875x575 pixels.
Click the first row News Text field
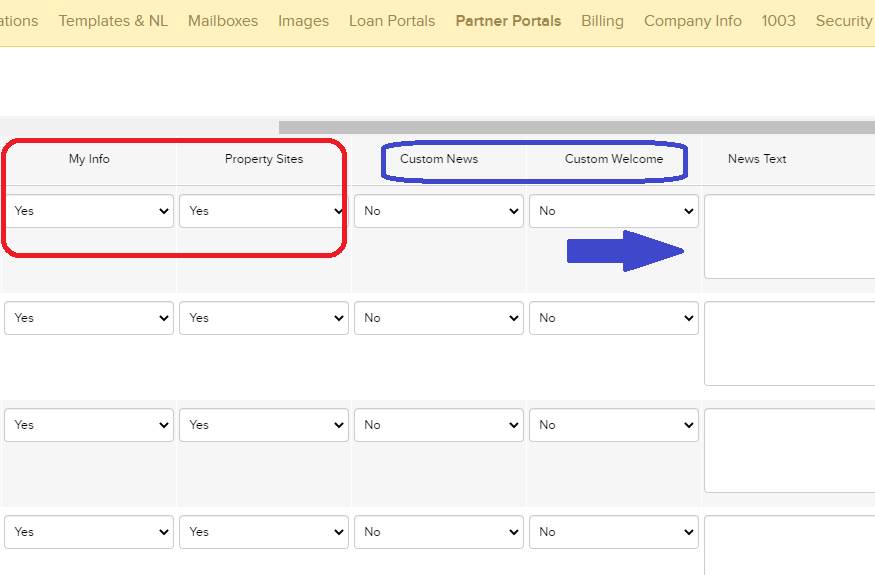tap(790, 237)
